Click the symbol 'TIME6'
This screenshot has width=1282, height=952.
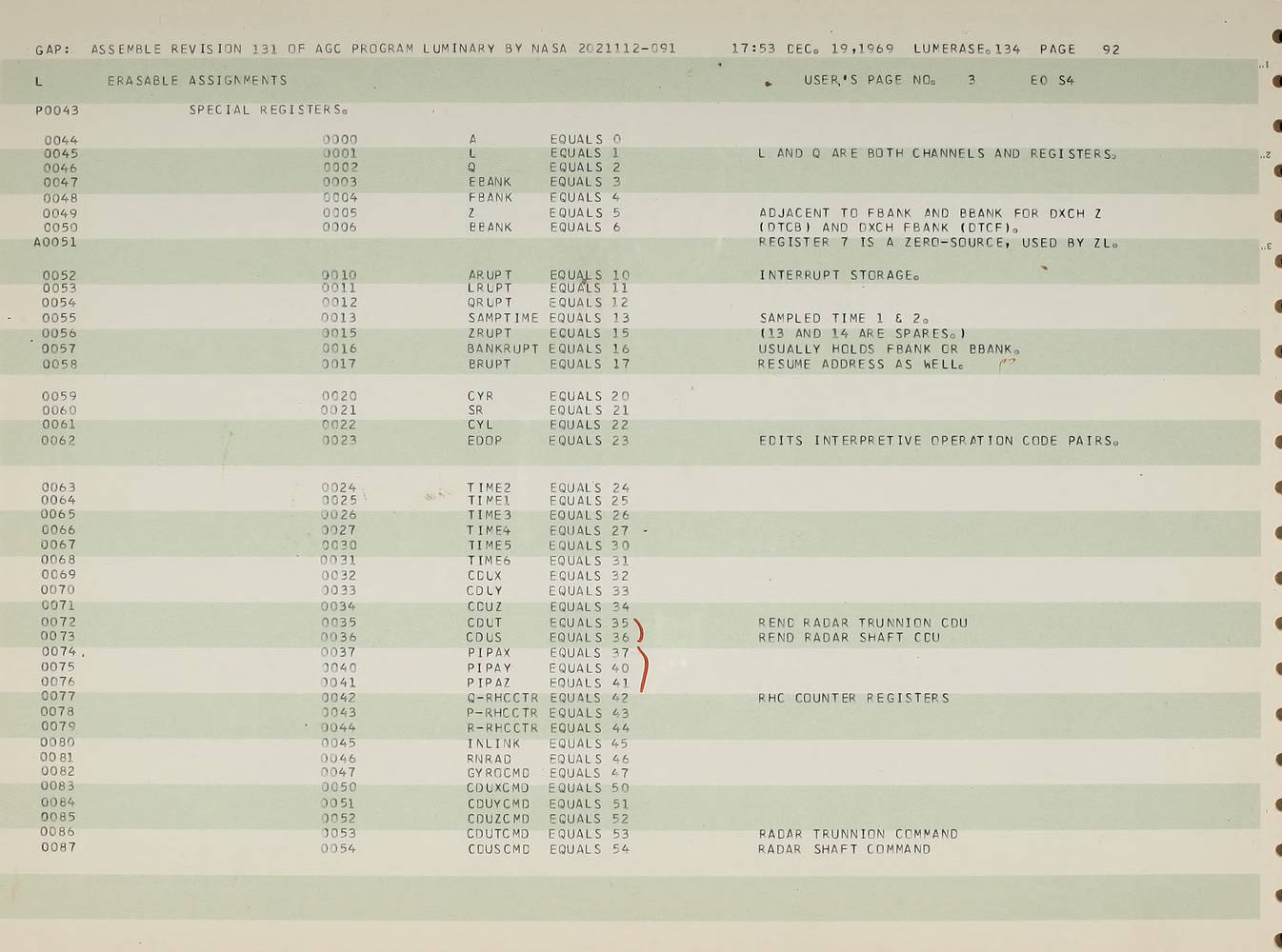[490, 561]
